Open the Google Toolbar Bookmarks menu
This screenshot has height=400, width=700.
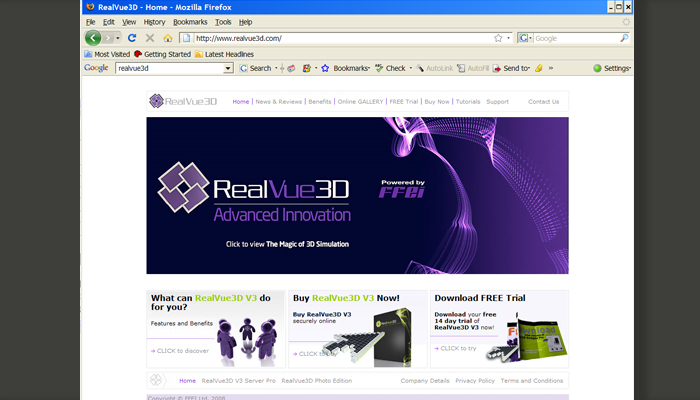(345, 68)
